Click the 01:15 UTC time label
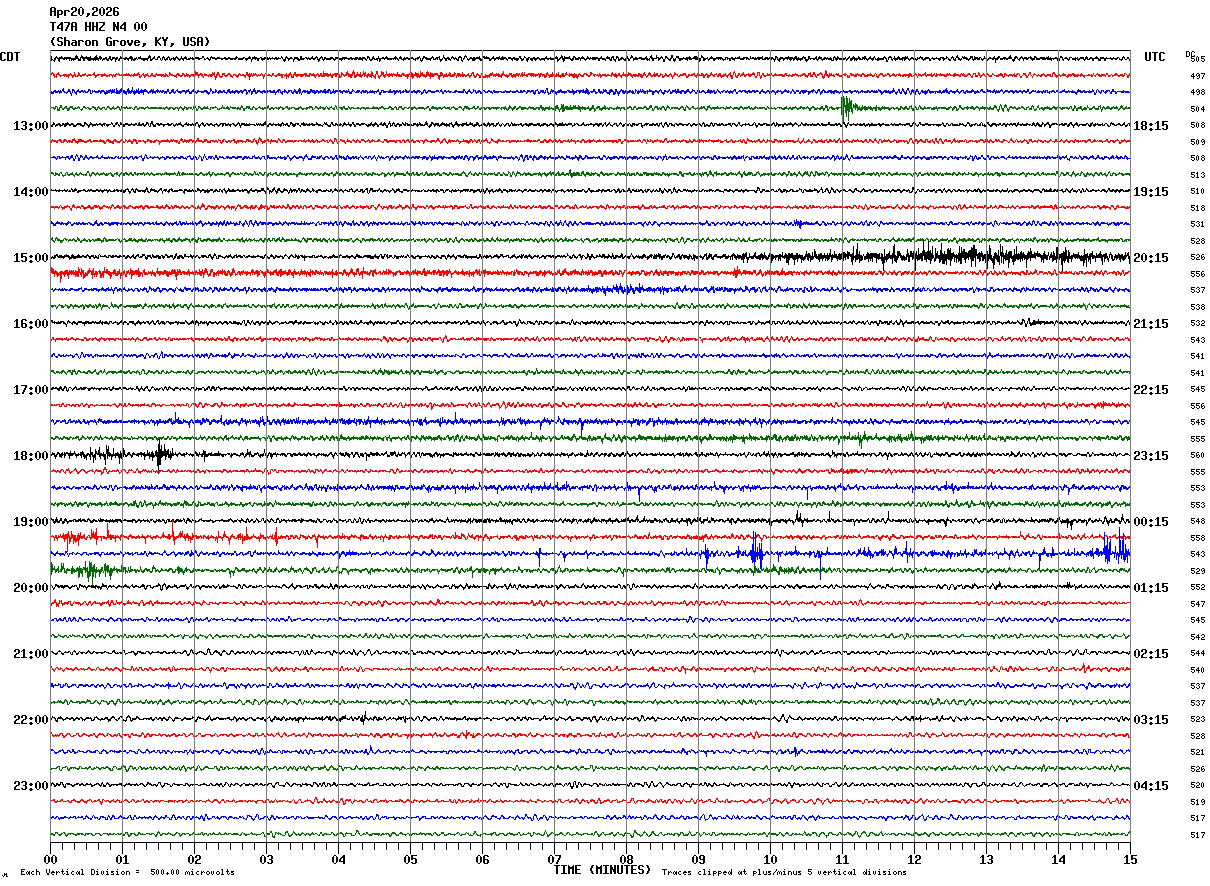The image size is (1210, 886). [1151, 588]
